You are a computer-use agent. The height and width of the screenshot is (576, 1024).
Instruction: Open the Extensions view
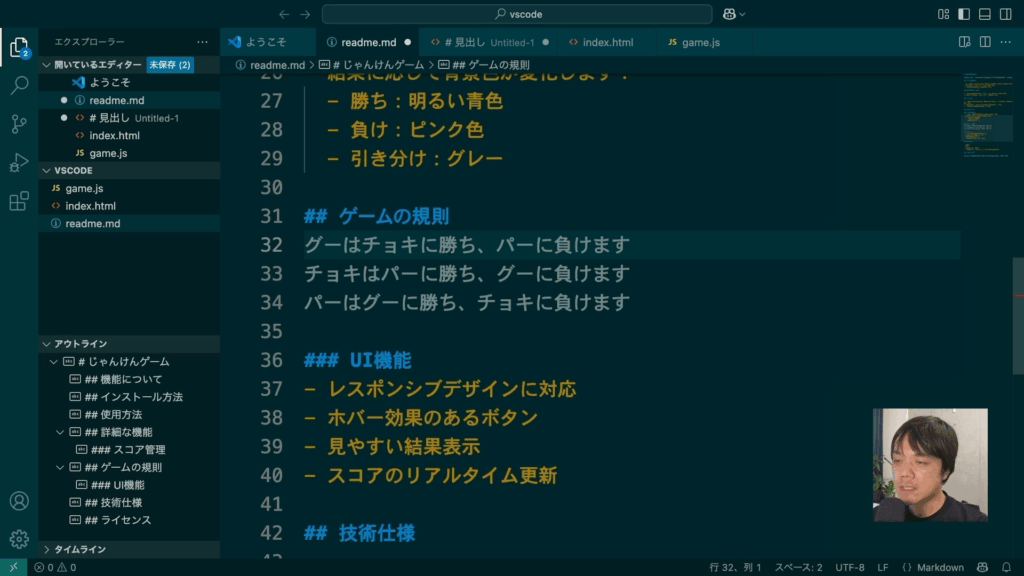point(19,202)
